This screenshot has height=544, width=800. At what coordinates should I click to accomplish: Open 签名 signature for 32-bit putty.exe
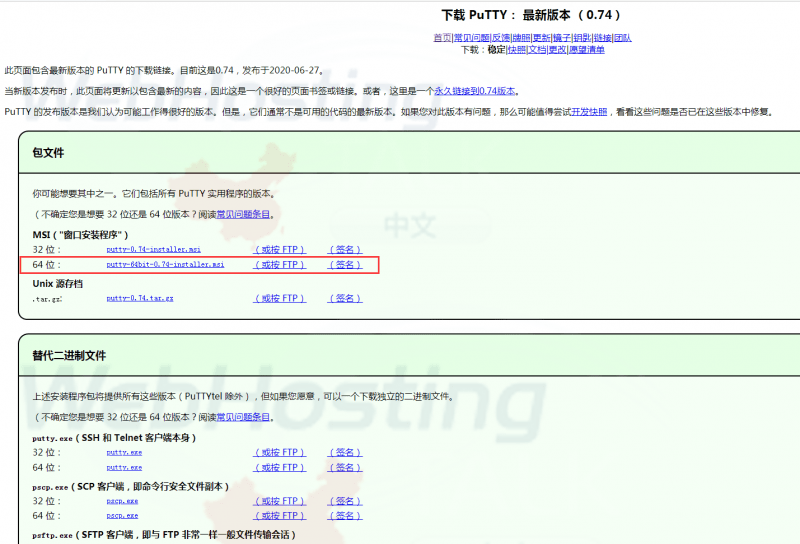coord(345,452)
